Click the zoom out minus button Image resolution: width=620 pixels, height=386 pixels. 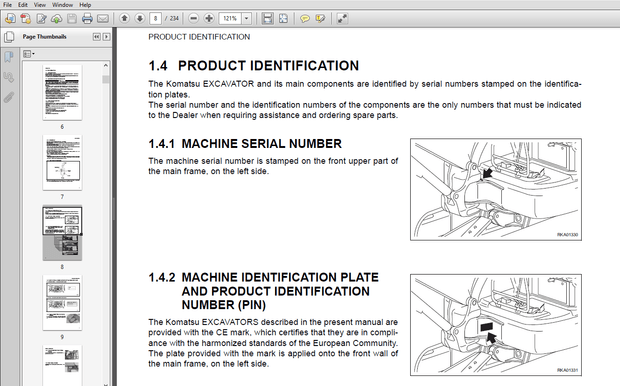pos(193,18)
